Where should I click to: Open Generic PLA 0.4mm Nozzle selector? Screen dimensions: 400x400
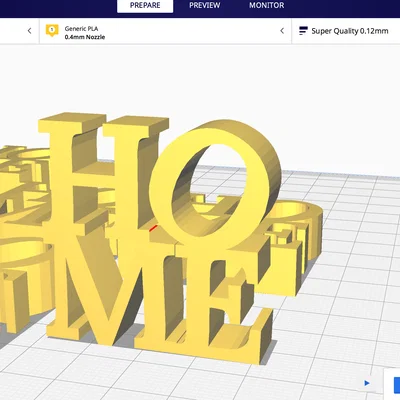click(165, 31)
